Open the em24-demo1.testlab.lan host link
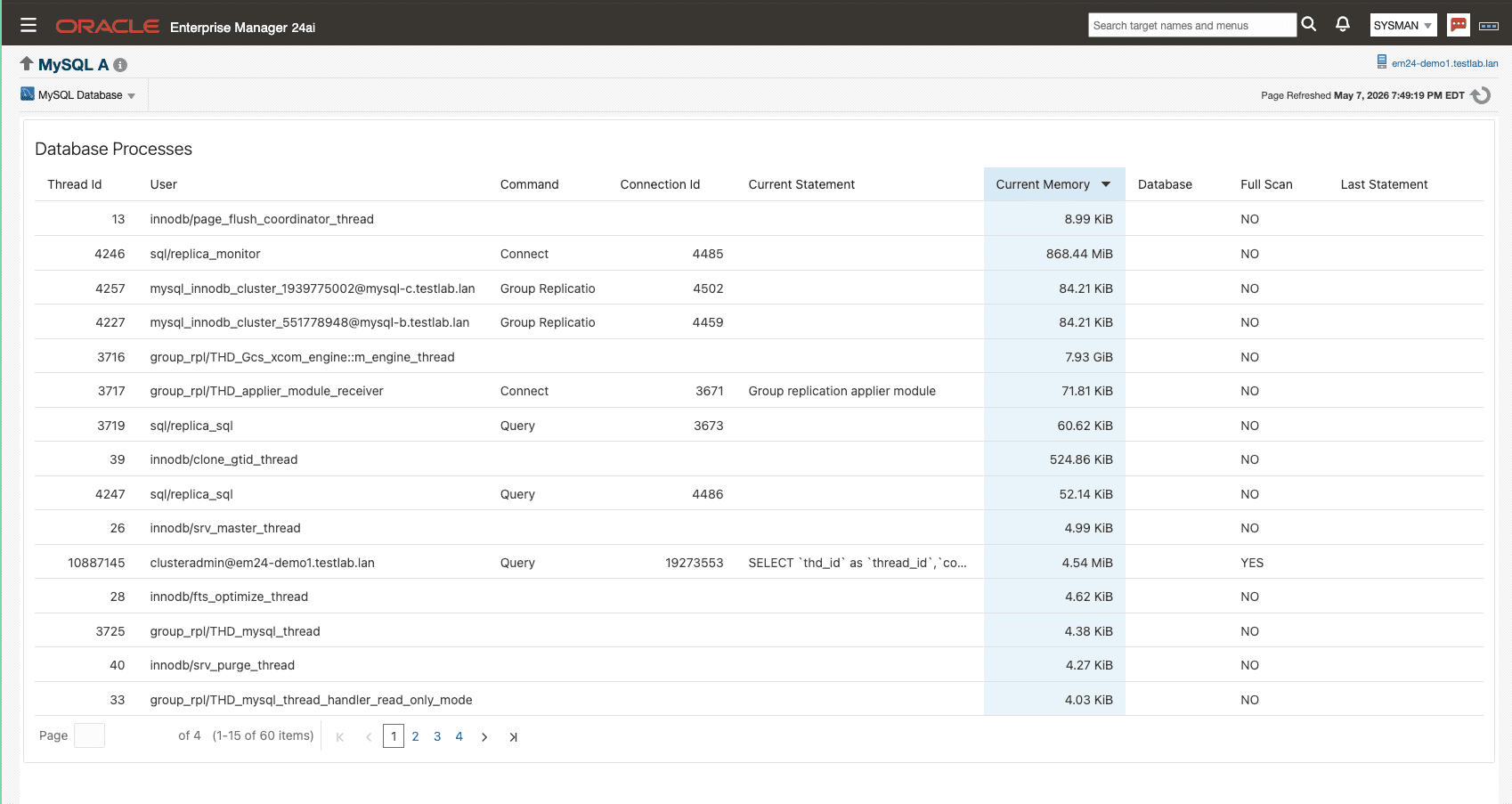This screenshot has width=1512, height=804. [1444, 63]
